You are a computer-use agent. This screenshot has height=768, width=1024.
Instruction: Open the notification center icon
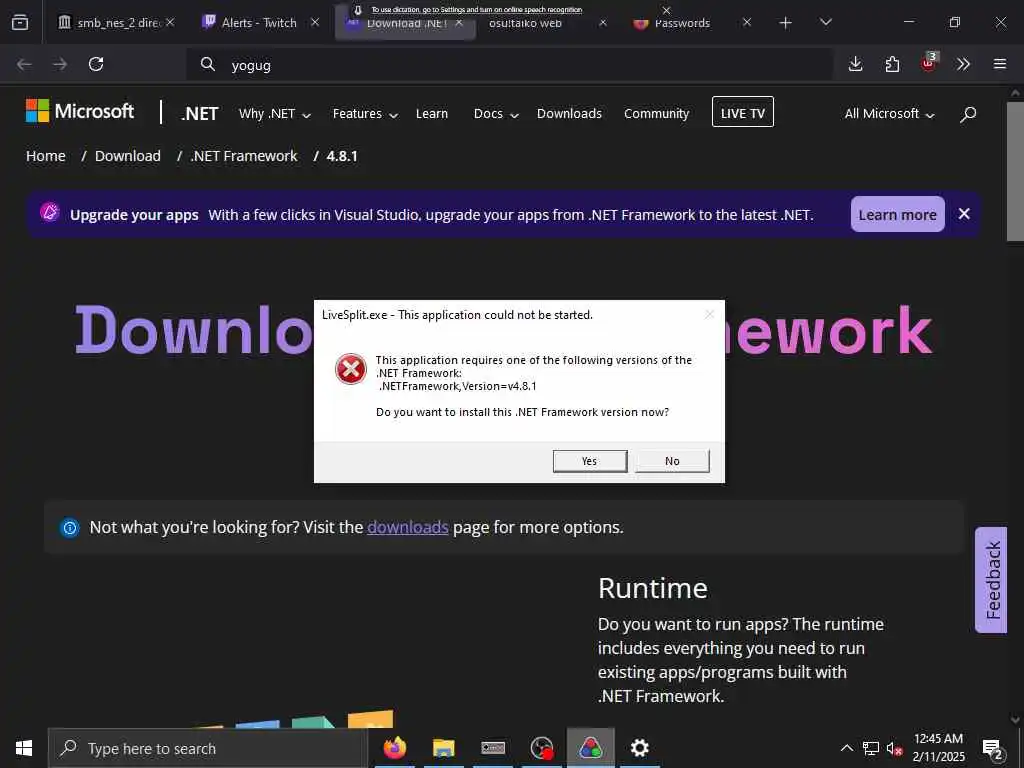click(x=993, y=750)
